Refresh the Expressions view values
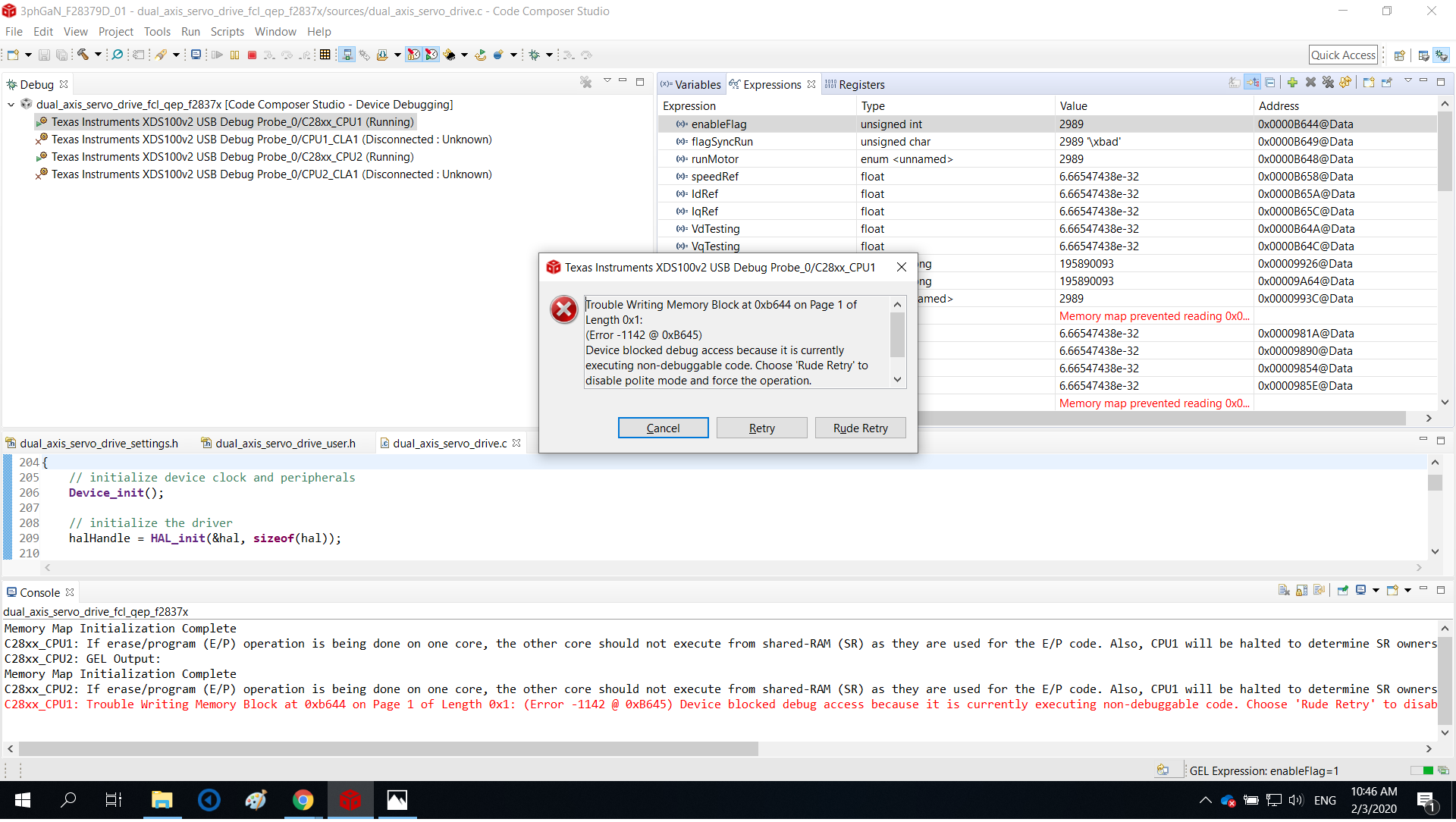 point(1347,82)
